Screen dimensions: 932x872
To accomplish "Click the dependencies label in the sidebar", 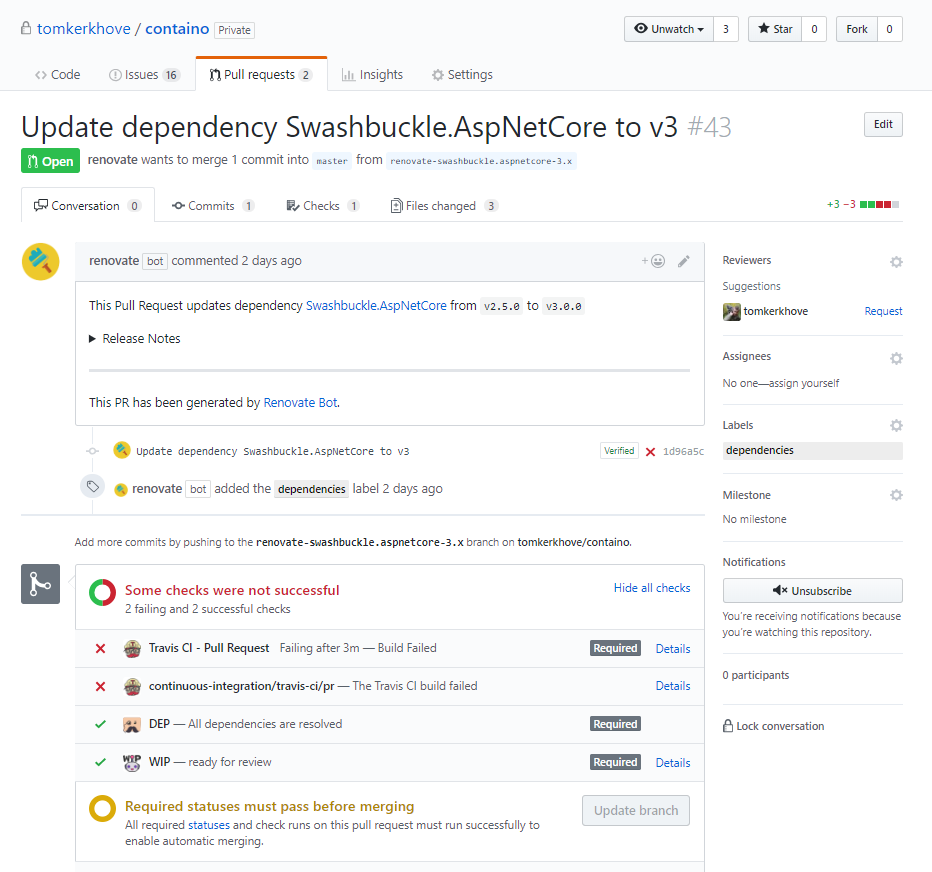I will [813, 451].
